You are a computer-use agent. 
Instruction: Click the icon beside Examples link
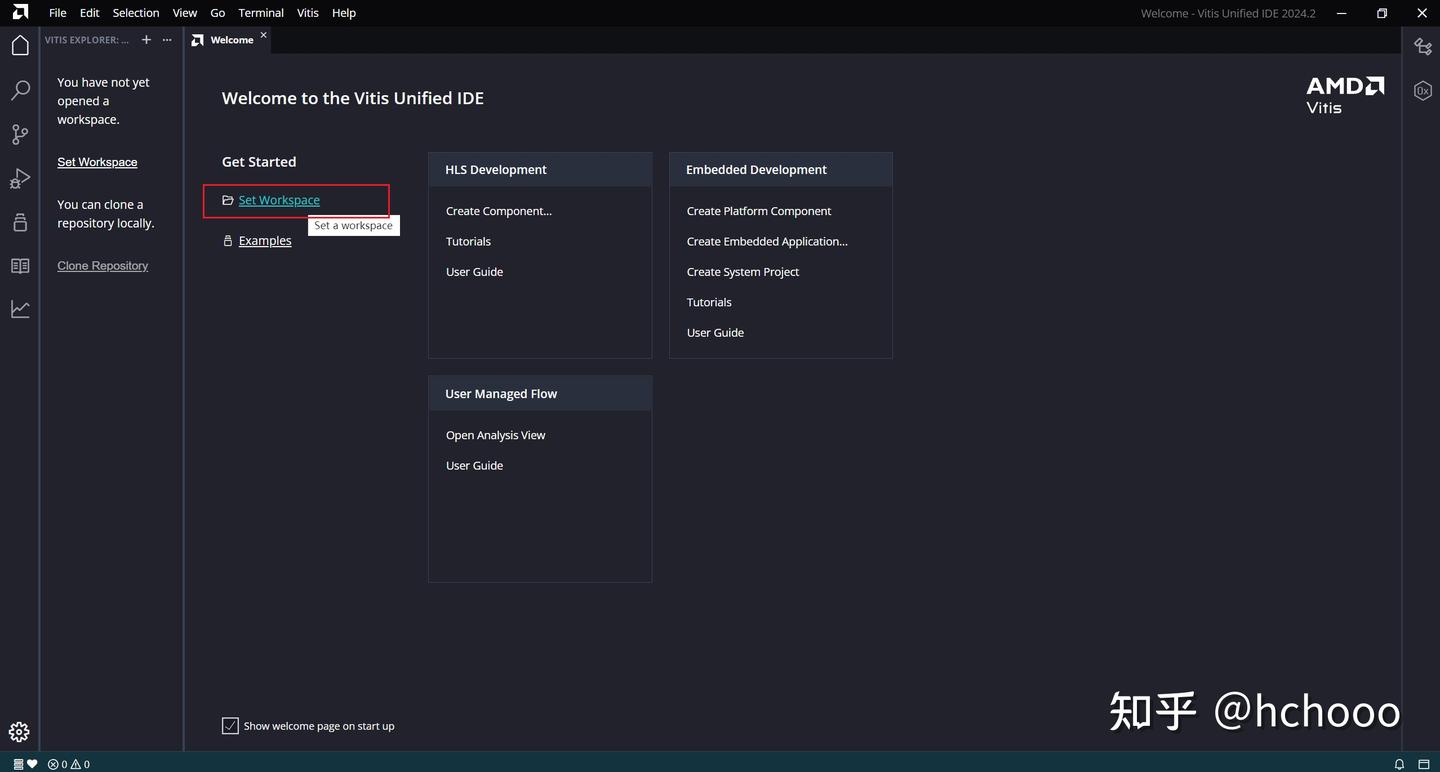(228, 241)
